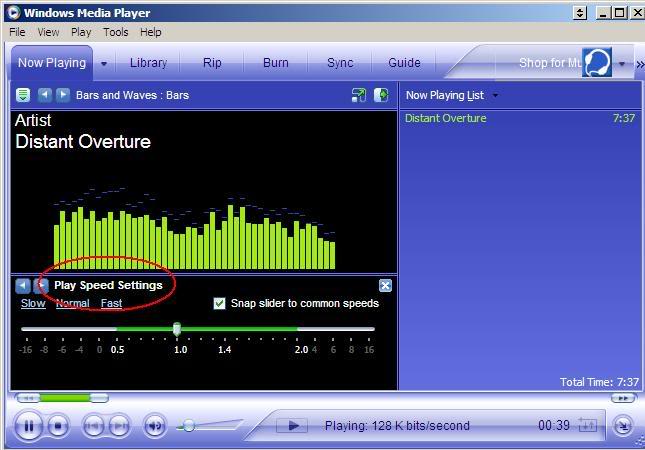Click the Bars and Waves : Bars label
The image size is (645, 450).
[x=132, y=95]
